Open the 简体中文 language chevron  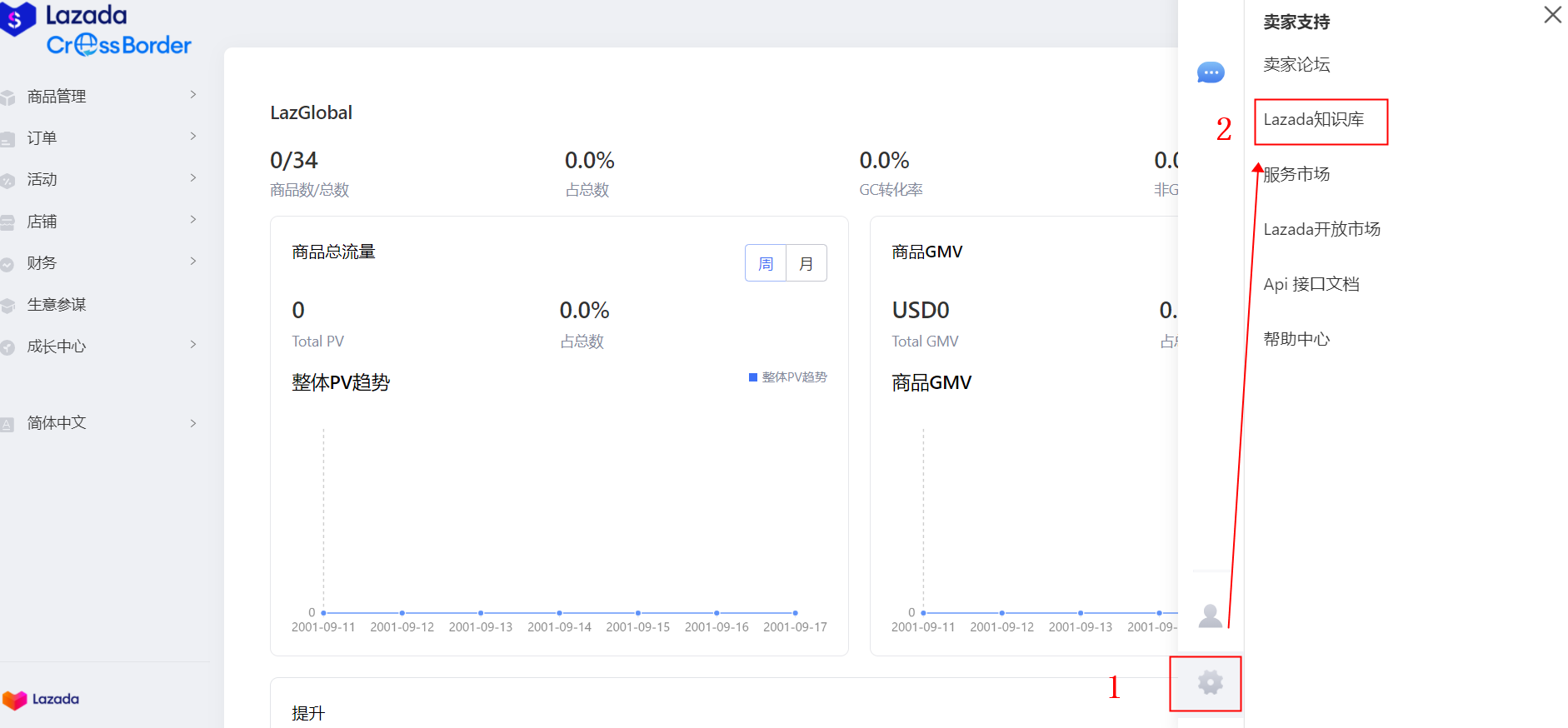(x=193, y=423)
